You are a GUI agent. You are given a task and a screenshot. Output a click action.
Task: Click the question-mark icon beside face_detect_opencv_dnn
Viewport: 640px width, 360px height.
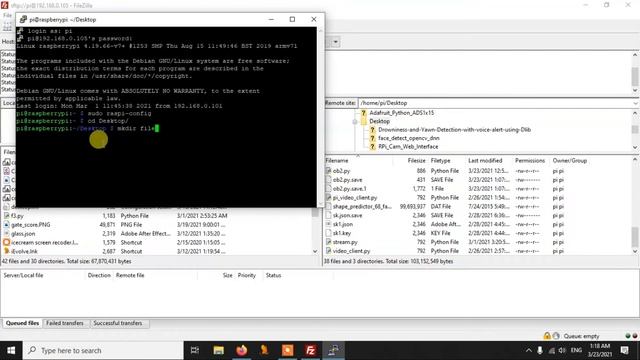pos(372,138)
